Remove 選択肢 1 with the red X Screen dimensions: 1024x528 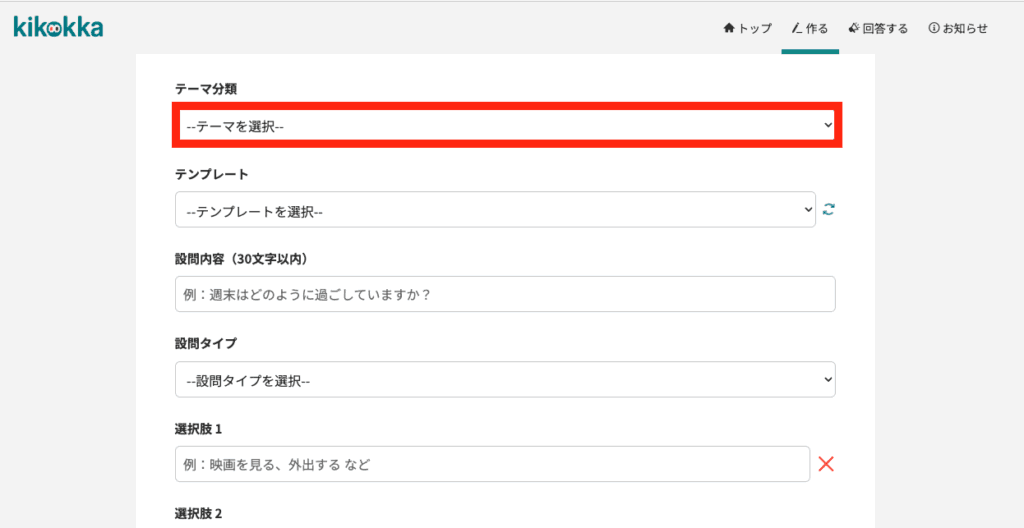(826, 464)
